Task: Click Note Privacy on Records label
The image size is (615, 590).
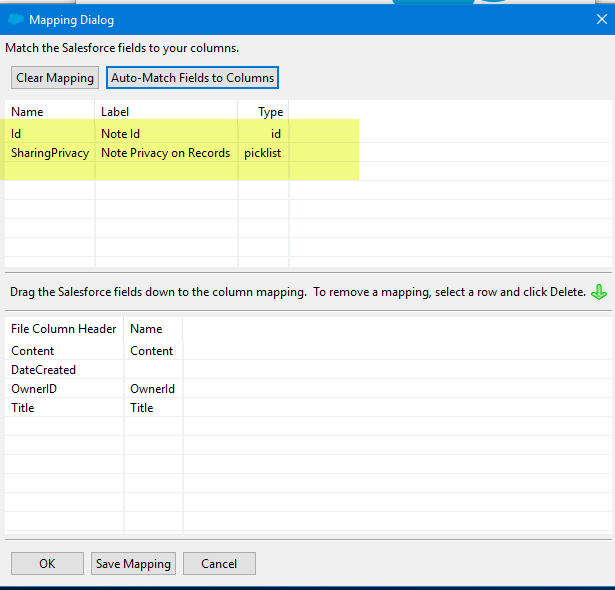Action: pos(166,153)
